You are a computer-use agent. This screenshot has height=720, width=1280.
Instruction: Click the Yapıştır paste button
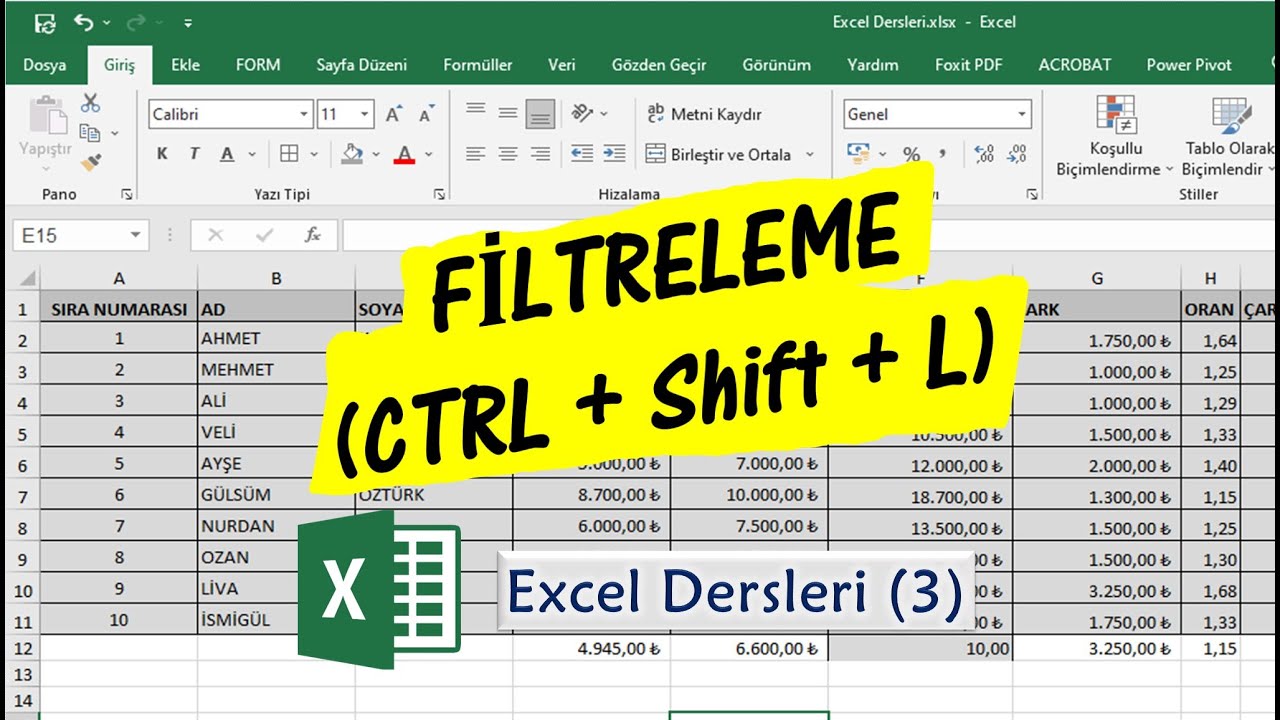46,127
